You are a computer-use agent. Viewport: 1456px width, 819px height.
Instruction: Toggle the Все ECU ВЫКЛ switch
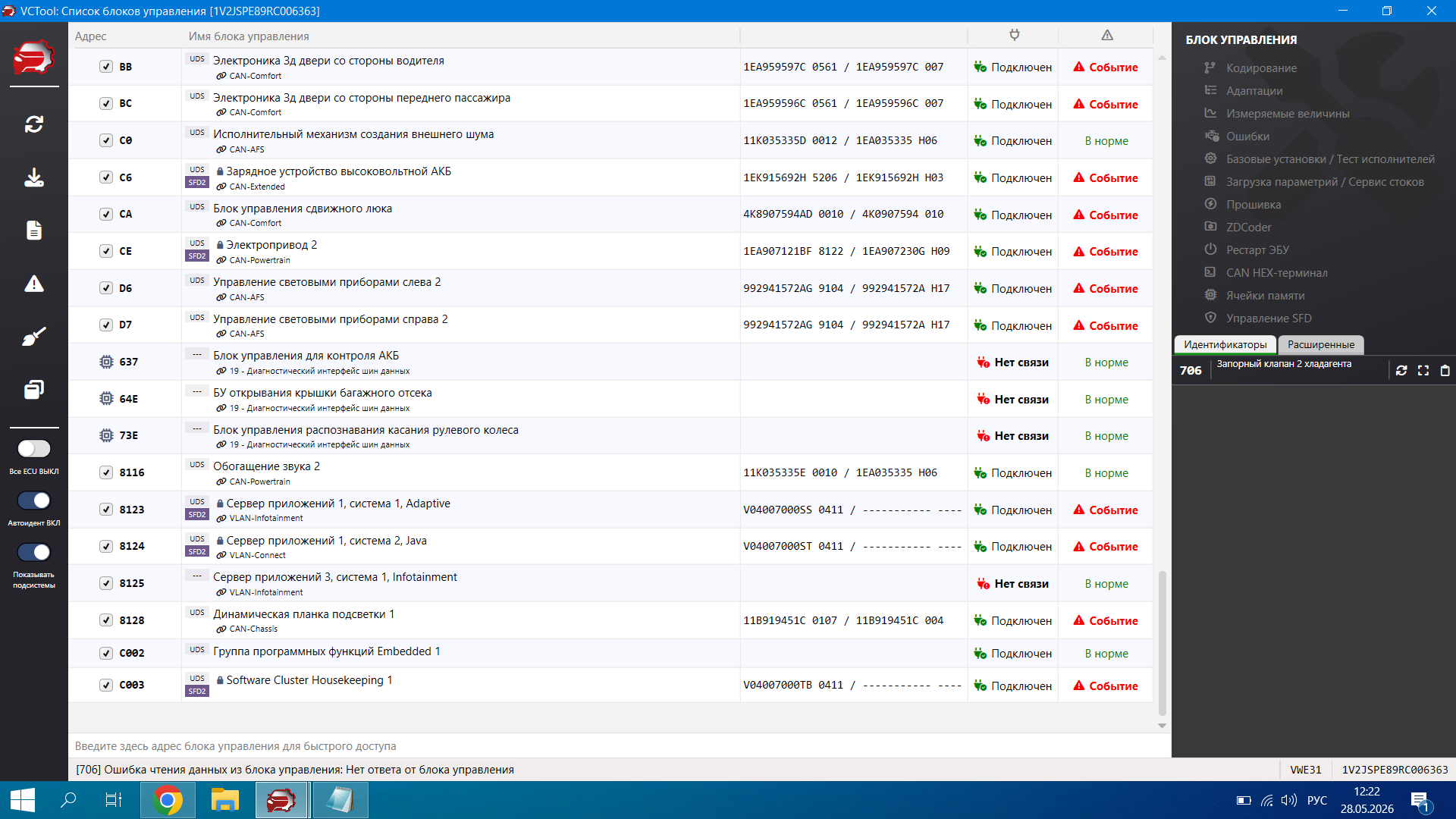(34, 449)
